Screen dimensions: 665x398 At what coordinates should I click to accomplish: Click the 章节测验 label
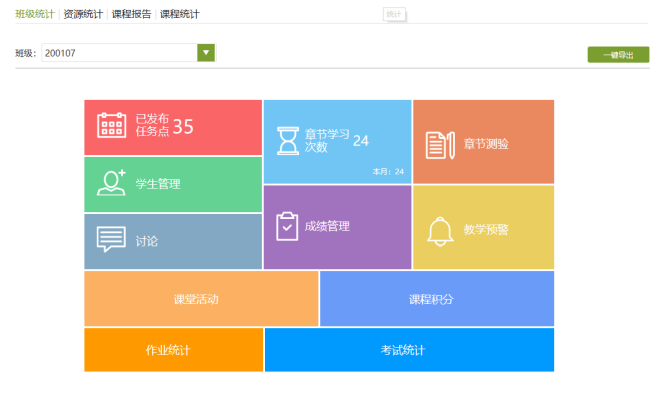tap(486, 144)
